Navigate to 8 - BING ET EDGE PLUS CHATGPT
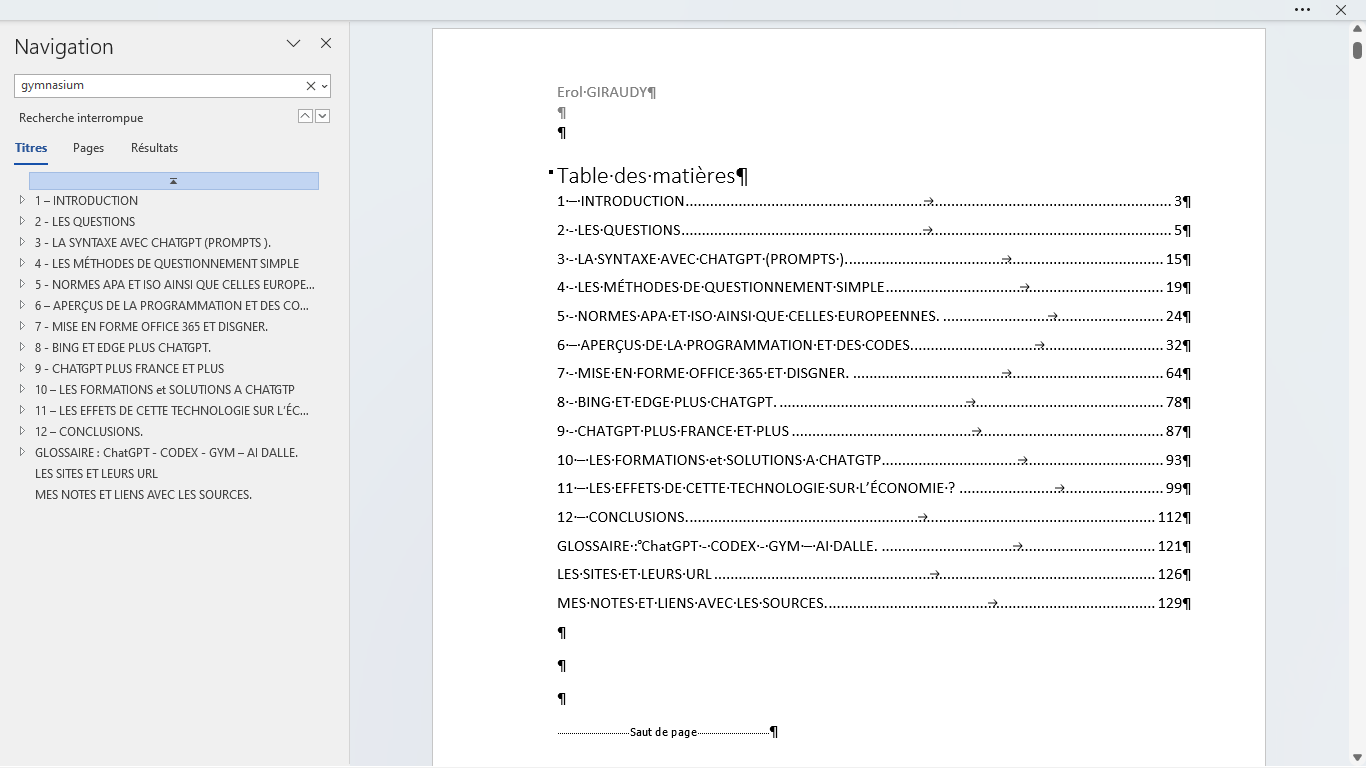The height and width of the screenshot is (768, 1366). [123, 348]
